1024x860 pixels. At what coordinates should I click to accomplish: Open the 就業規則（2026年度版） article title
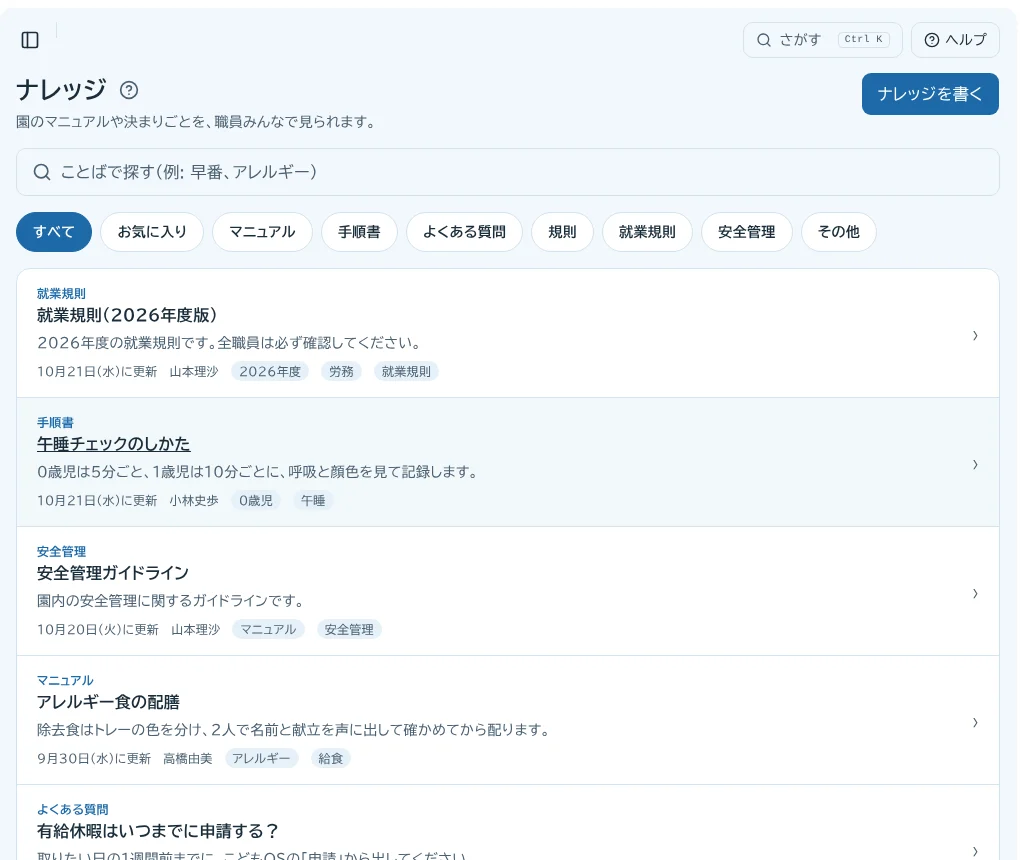pos(127,315)
